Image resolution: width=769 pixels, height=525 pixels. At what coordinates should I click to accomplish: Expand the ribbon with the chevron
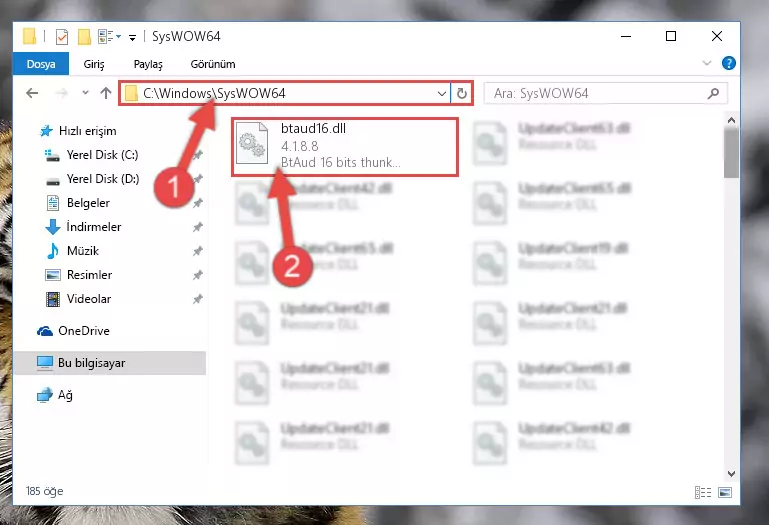(x=707, y=63)
